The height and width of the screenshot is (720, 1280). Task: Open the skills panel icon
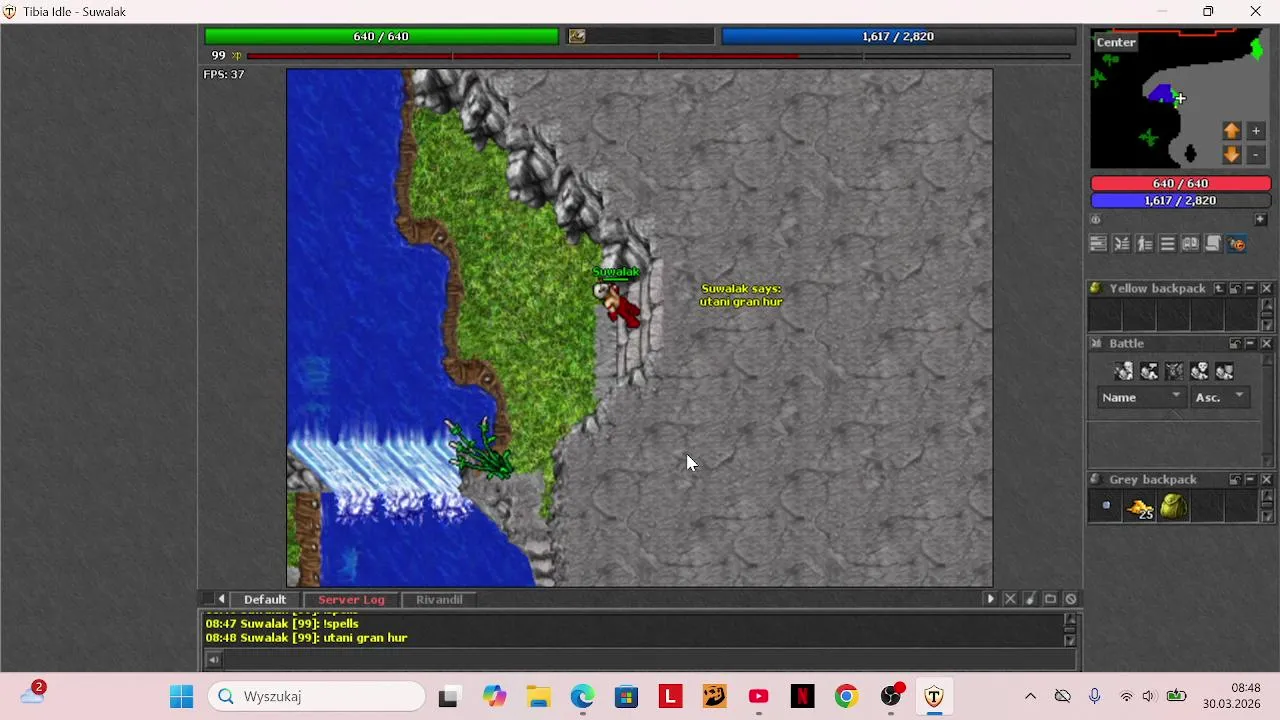point(1144,244)
